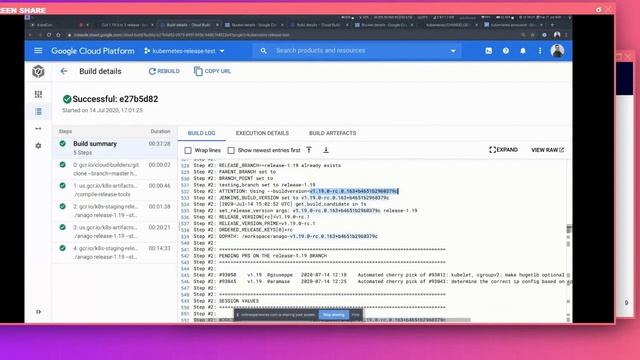Click the green success icon beside Build summary

pyautogui.click(x=62, y=144)
